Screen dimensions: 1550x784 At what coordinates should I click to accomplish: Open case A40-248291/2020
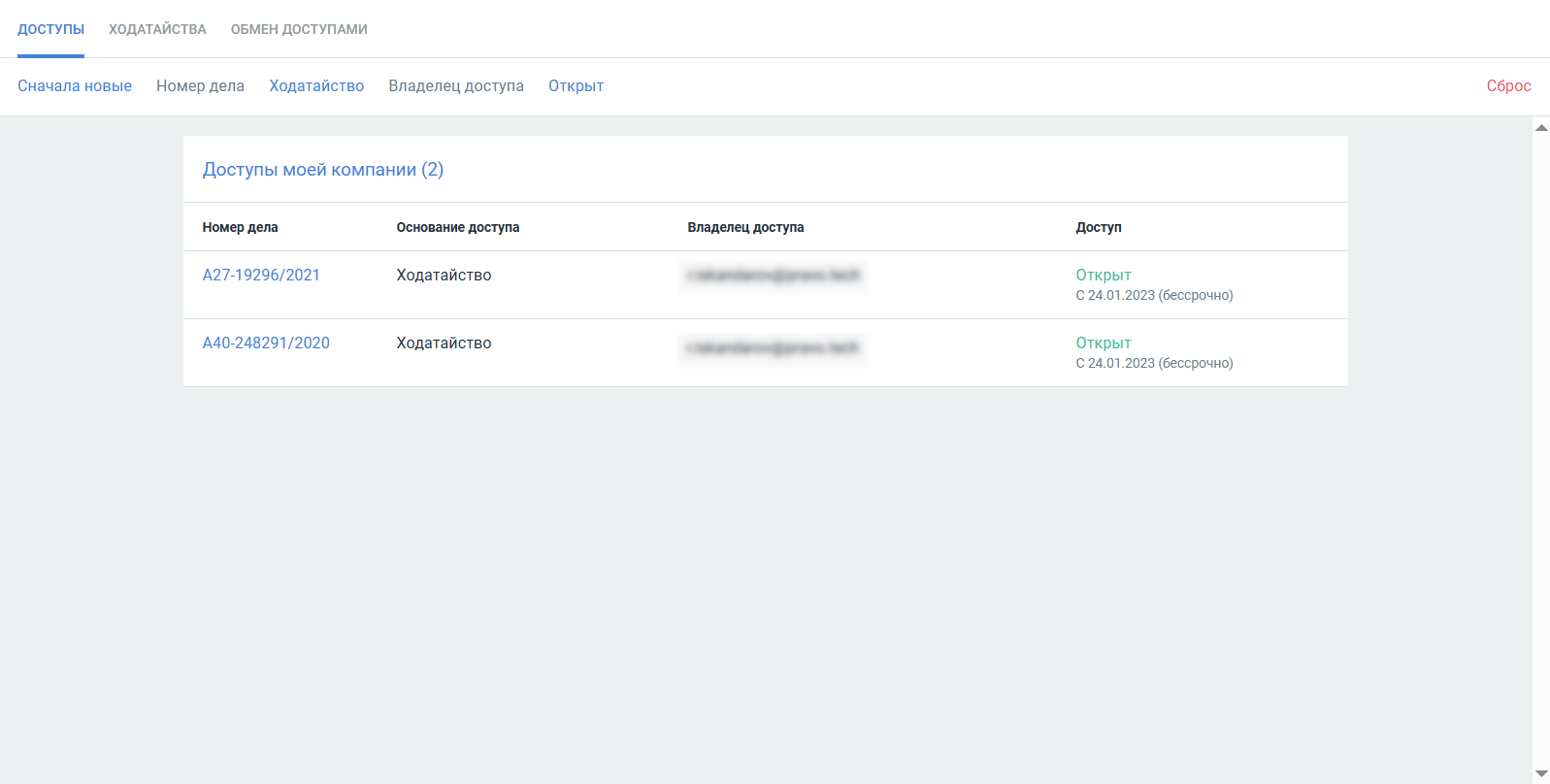(266, 343)
